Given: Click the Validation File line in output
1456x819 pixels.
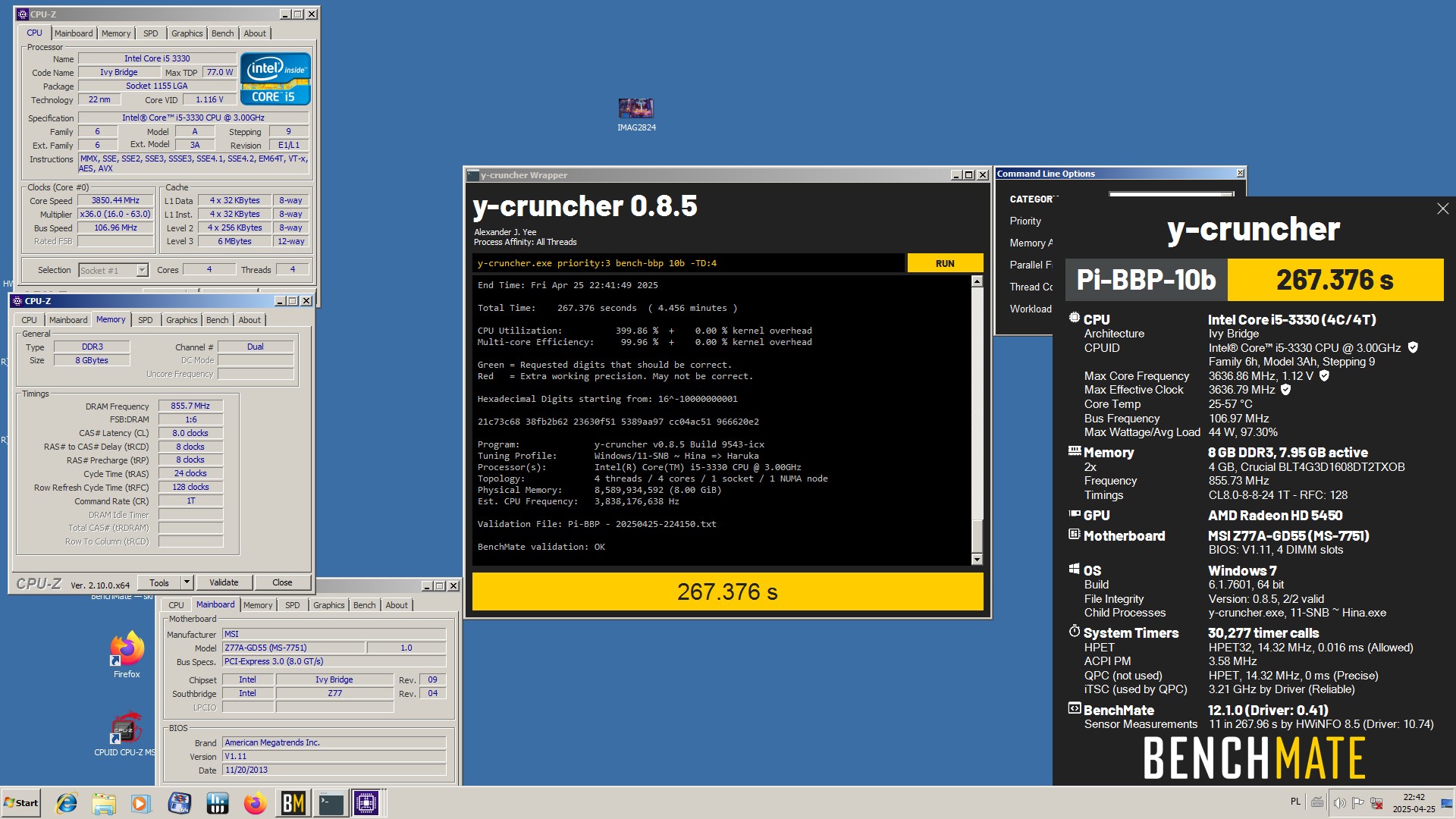Looking at the screenshot, I should [x=597, y=524].
